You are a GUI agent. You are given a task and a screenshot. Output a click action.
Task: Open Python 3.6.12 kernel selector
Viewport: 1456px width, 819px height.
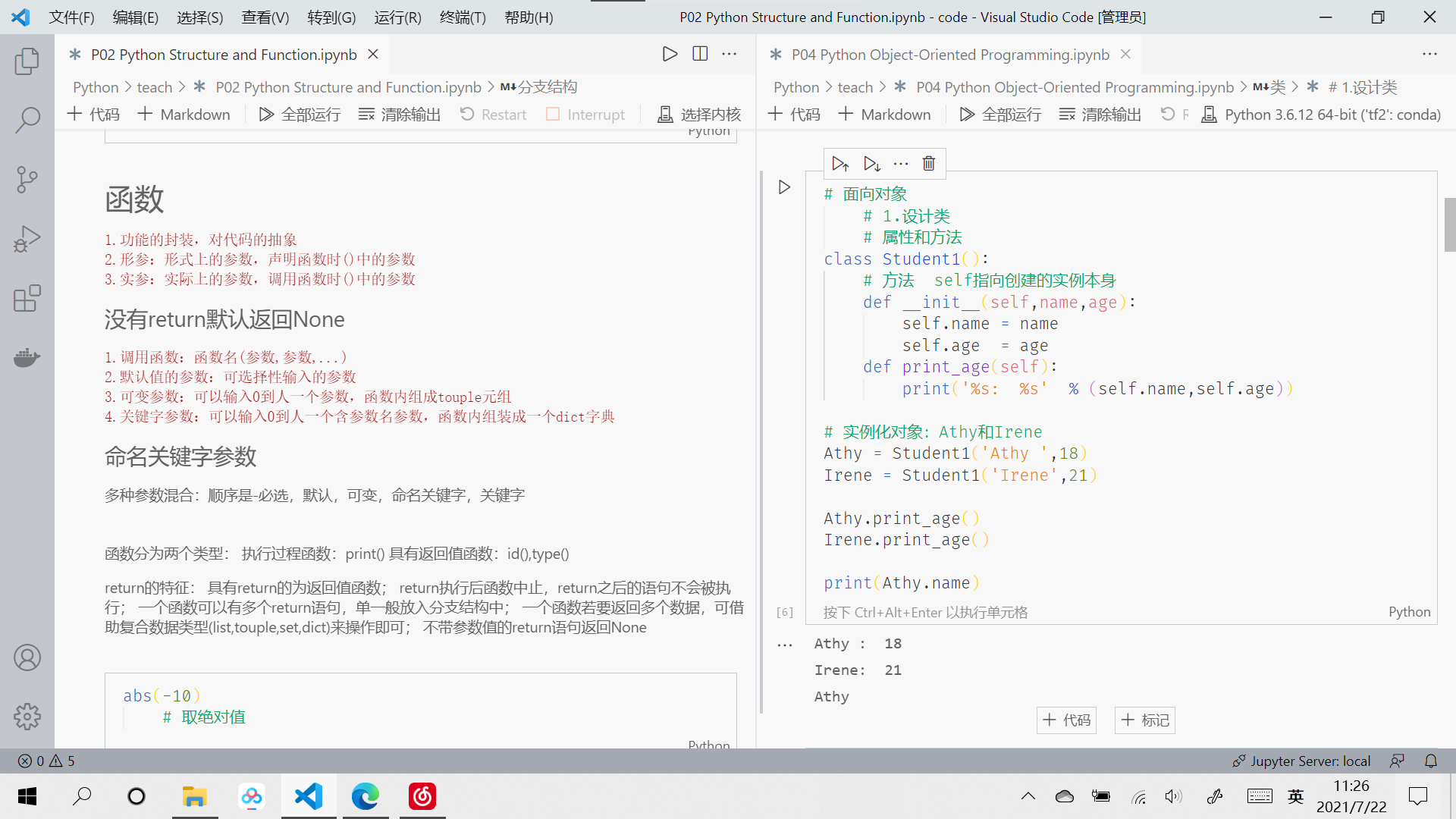1322,115
